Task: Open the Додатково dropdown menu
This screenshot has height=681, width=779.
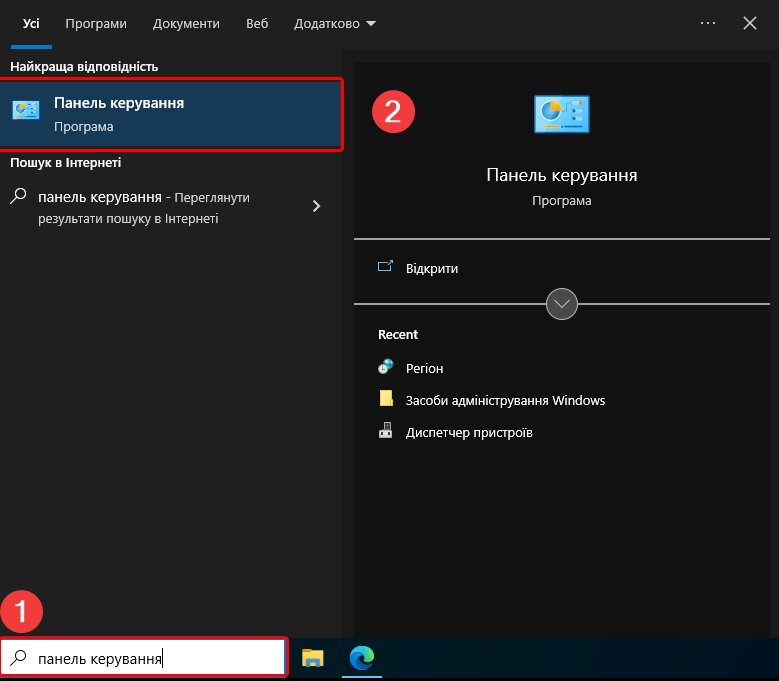Action: point(335,23)
